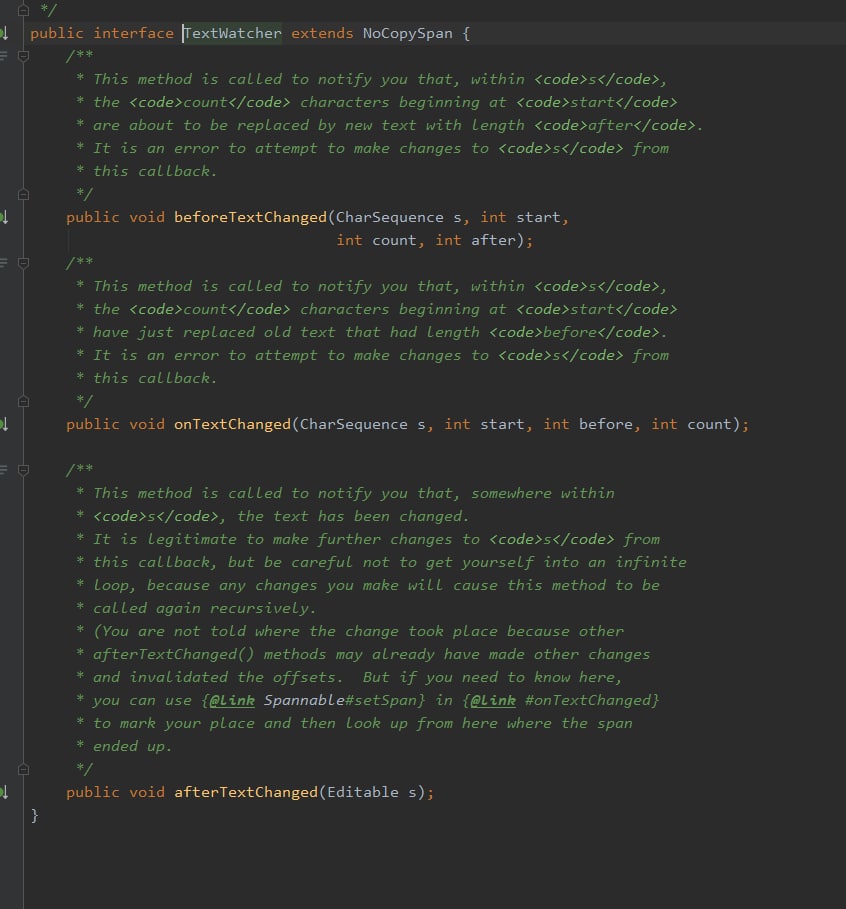Place the cursor on the TextWatcher interface name
The image size is (846, 909).
point(233,33)
